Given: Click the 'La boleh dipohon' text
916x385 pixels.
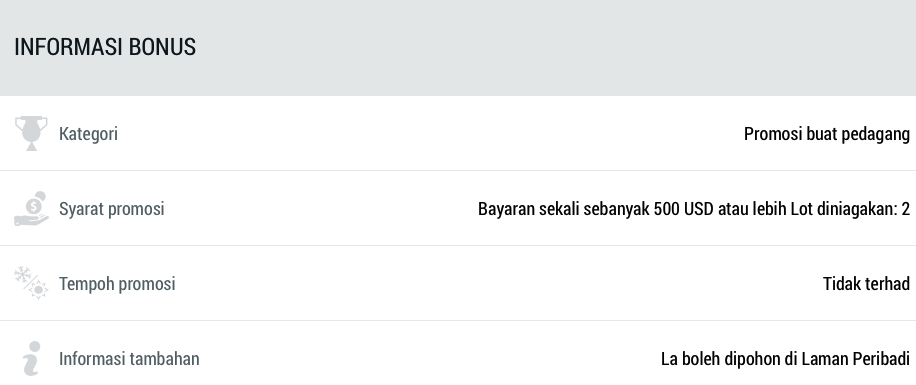Looking at the screenshot, I should pyautogui.click(x=719, y=358).
